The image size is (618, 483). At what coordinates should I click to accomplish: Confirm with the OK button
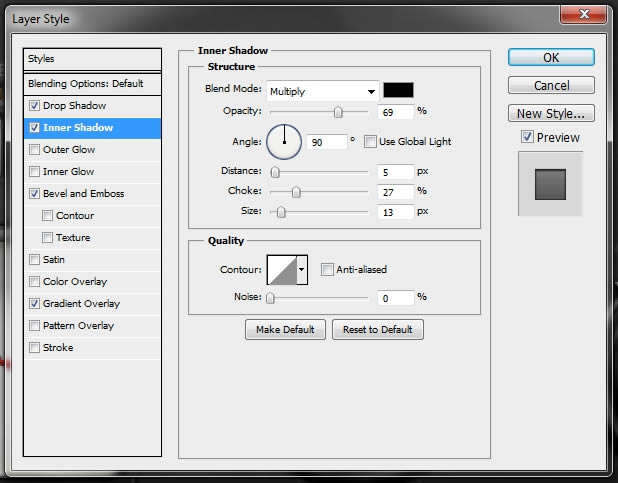click(x=551, y=58)
